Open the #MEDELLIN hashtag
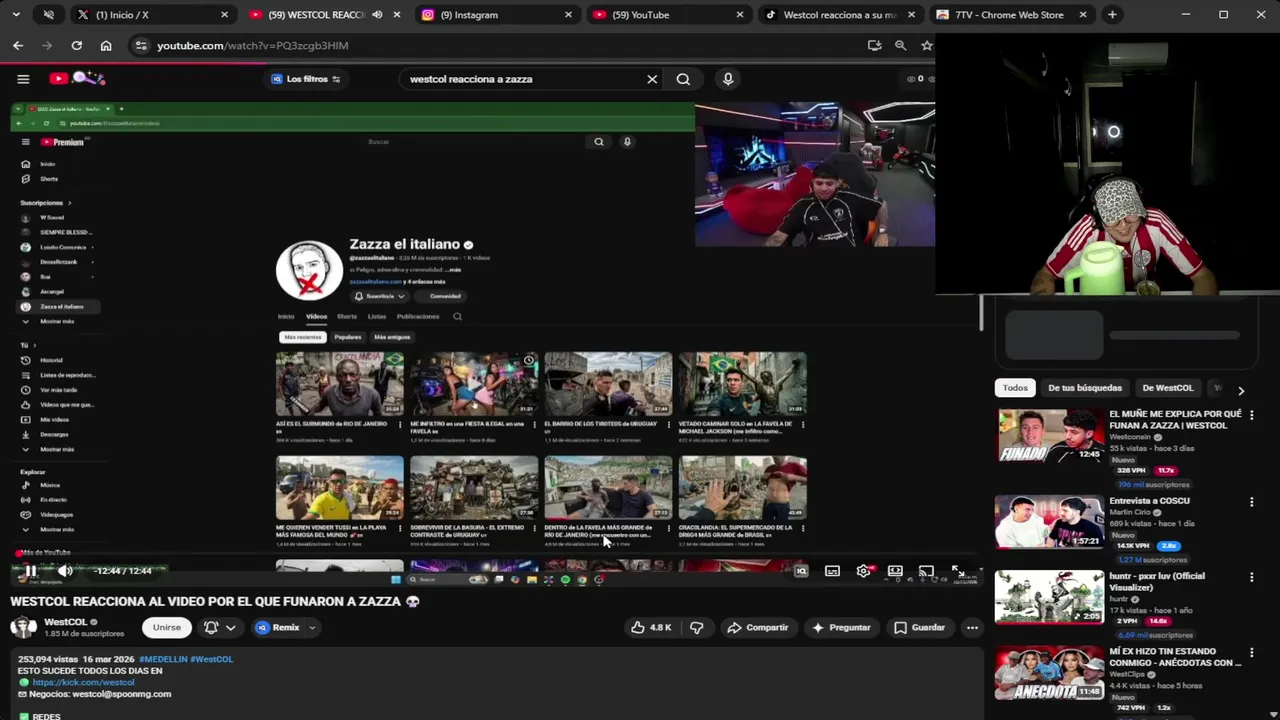Image resolution: width=1280 pixels, height=720 pixels. coord(162,659)
